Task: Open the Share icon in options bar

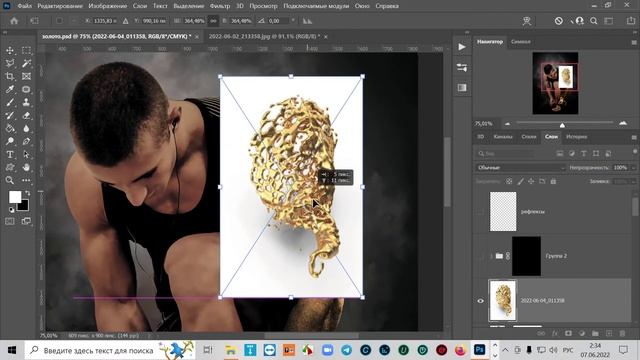Action: click(631, 21)
